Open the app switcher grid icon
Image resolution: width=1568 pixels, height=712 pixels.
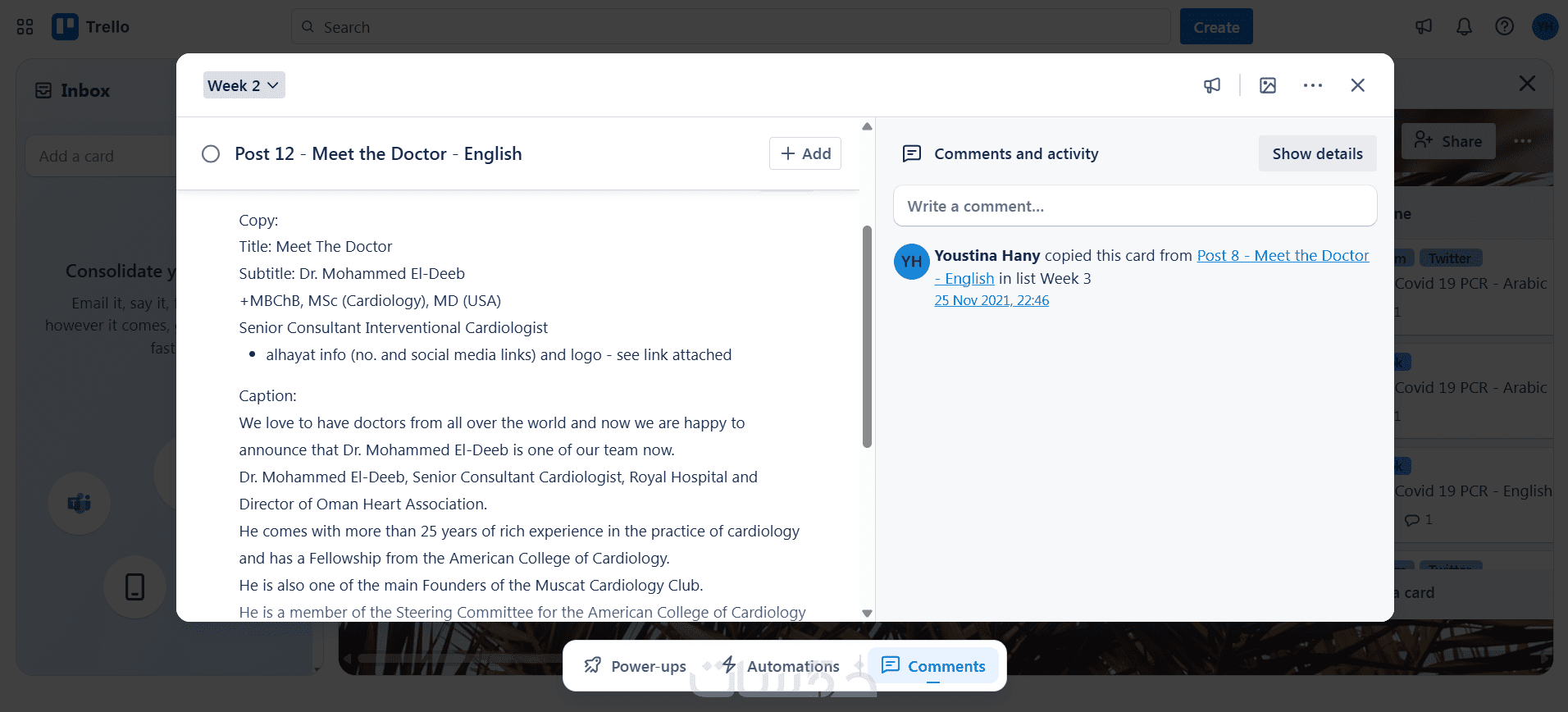click(25, 27)
